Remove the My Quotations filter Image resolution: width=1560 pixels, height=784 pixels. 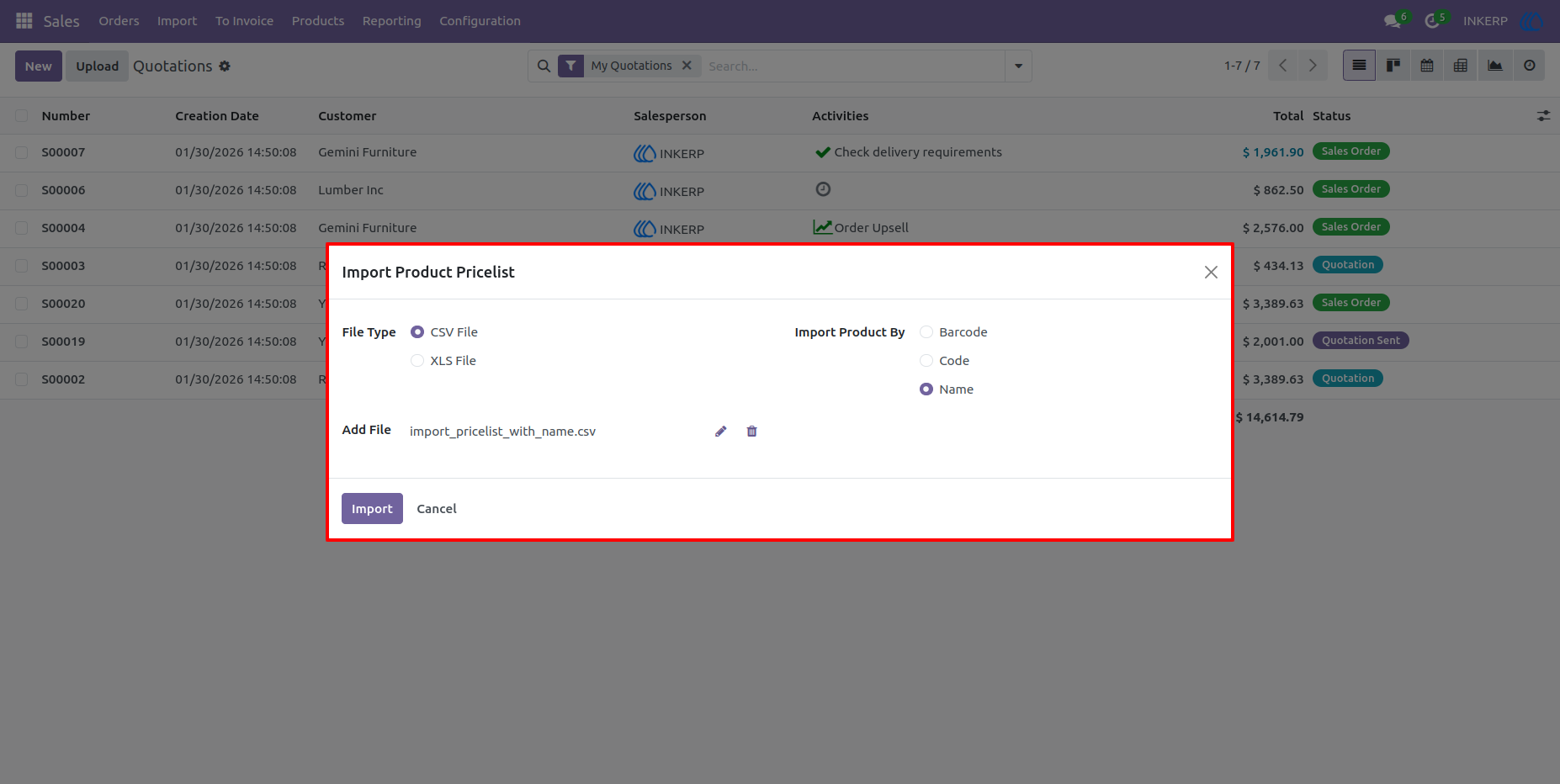click(x=687, y=65)
